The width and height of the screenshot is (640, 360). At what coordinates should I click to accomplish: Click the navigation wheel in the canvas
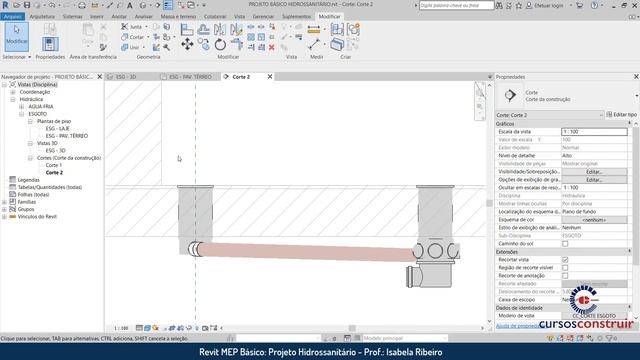coord(480,91)
